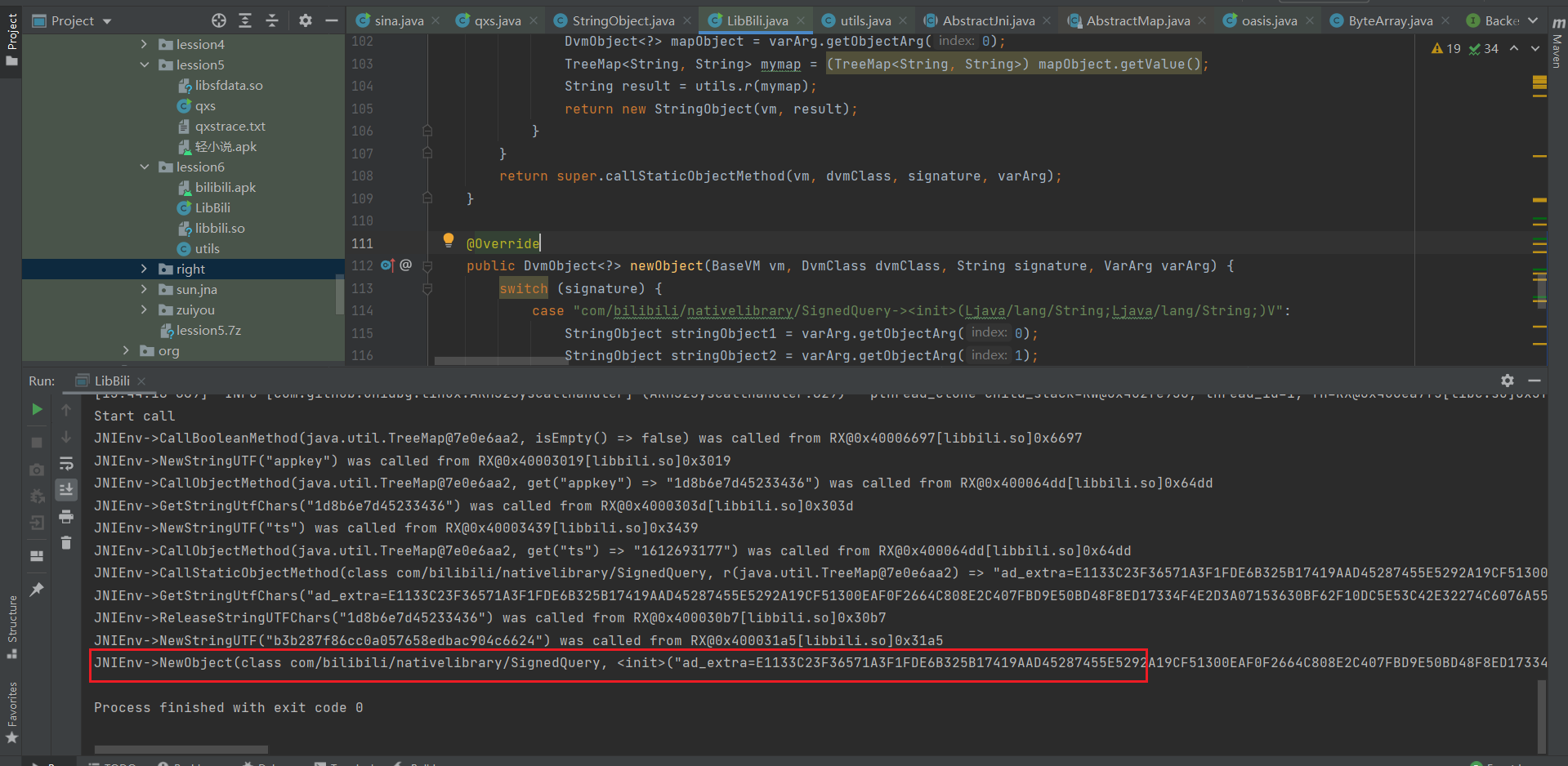Viewport: 1568px width, 766px height.
Task: Go to next highlighted error arrow
Action: [1535, 49]
